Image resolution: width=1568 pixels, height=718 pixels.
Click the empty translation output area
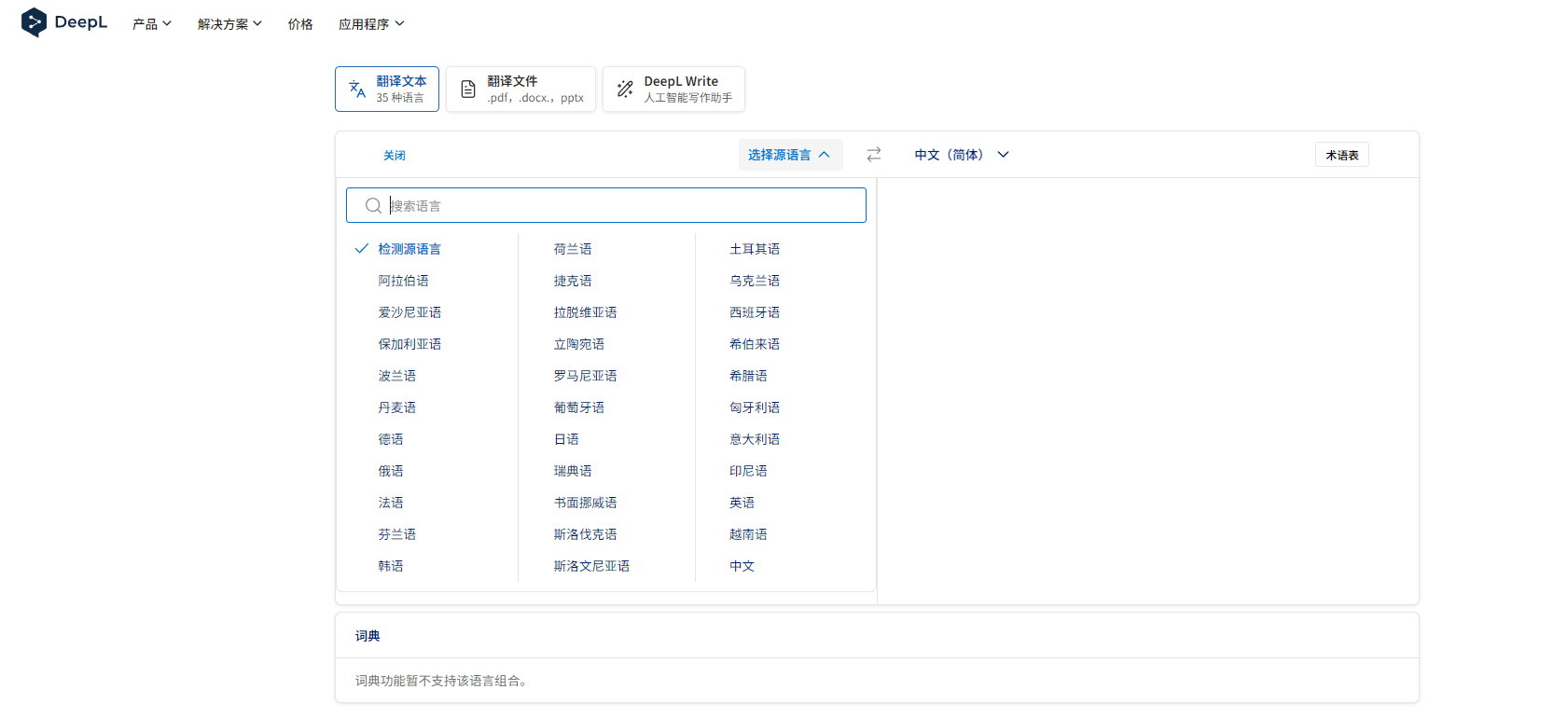click(x=1148, y=391)
